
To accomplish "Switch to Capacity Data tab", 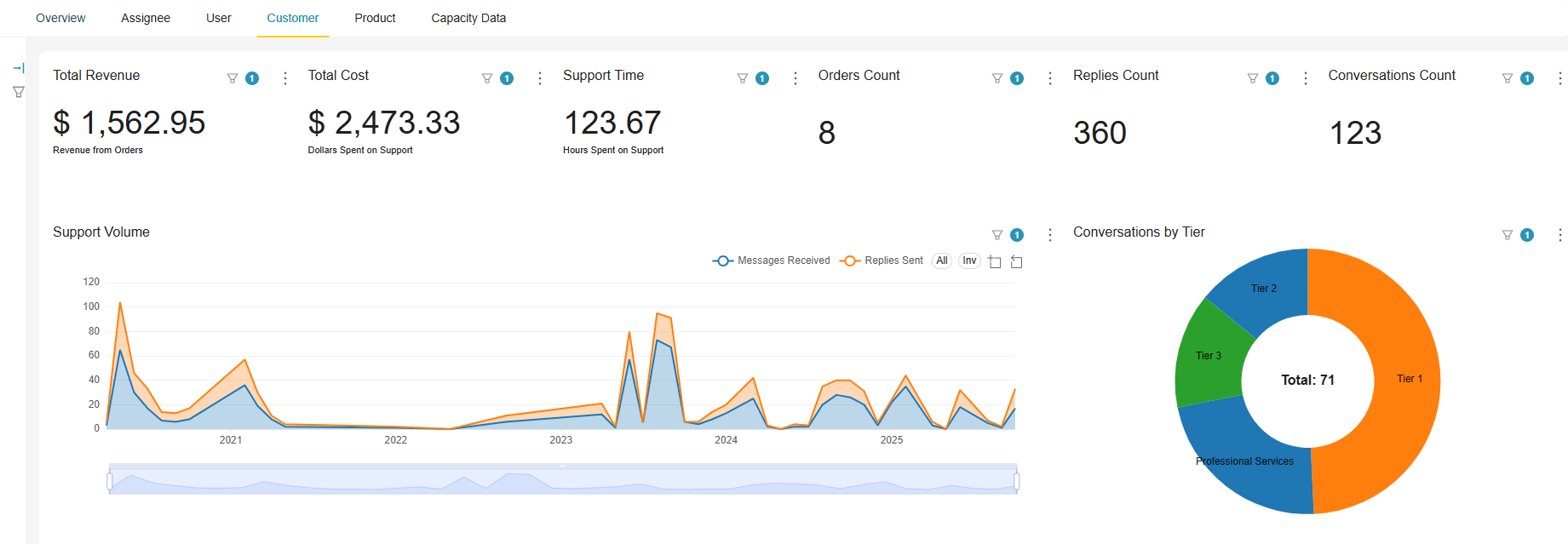I will coord(468,18).
